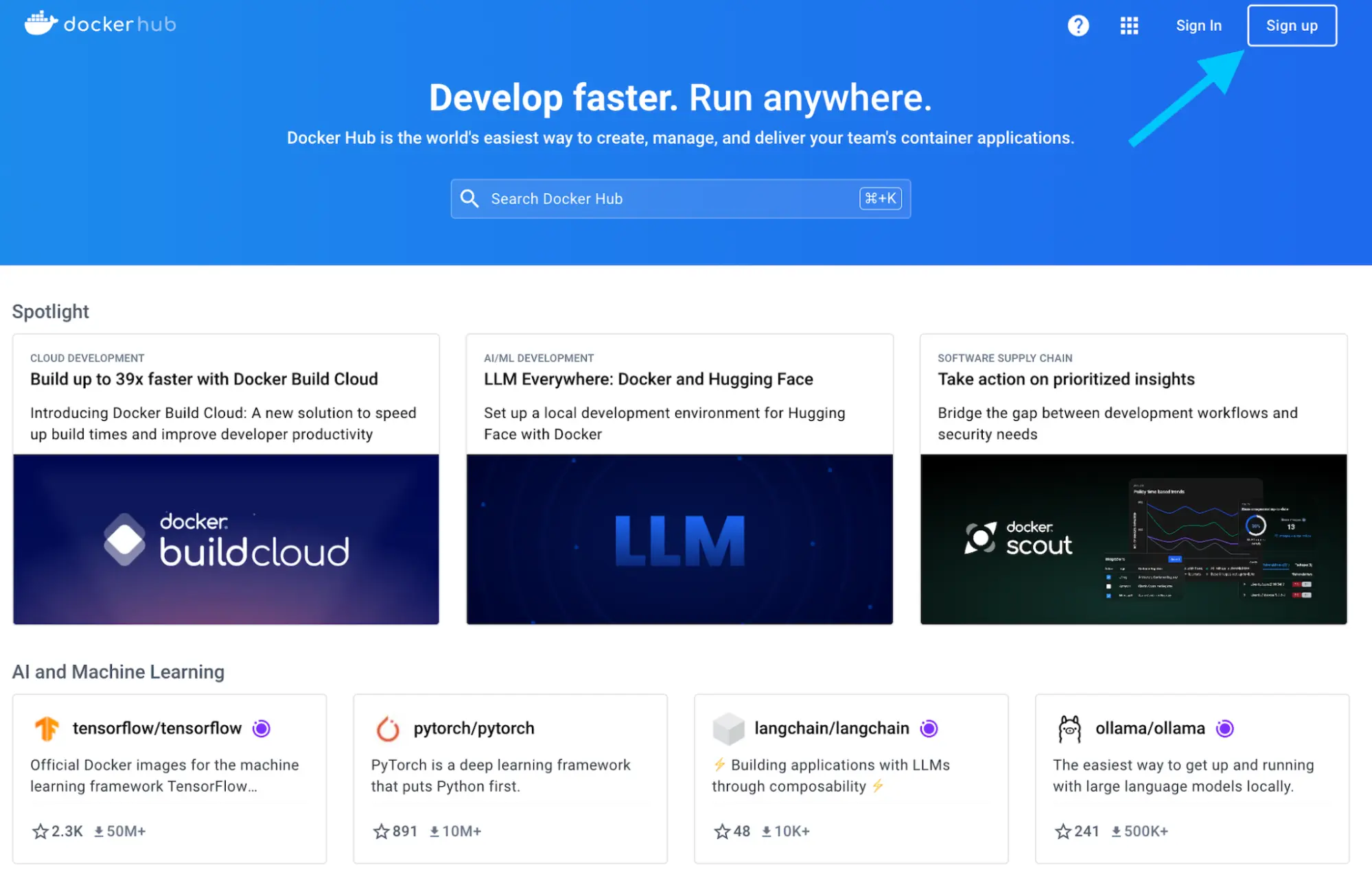
Task: Open the Docker Build Cloud spotlight card
Action: click(x=226, y=478)
